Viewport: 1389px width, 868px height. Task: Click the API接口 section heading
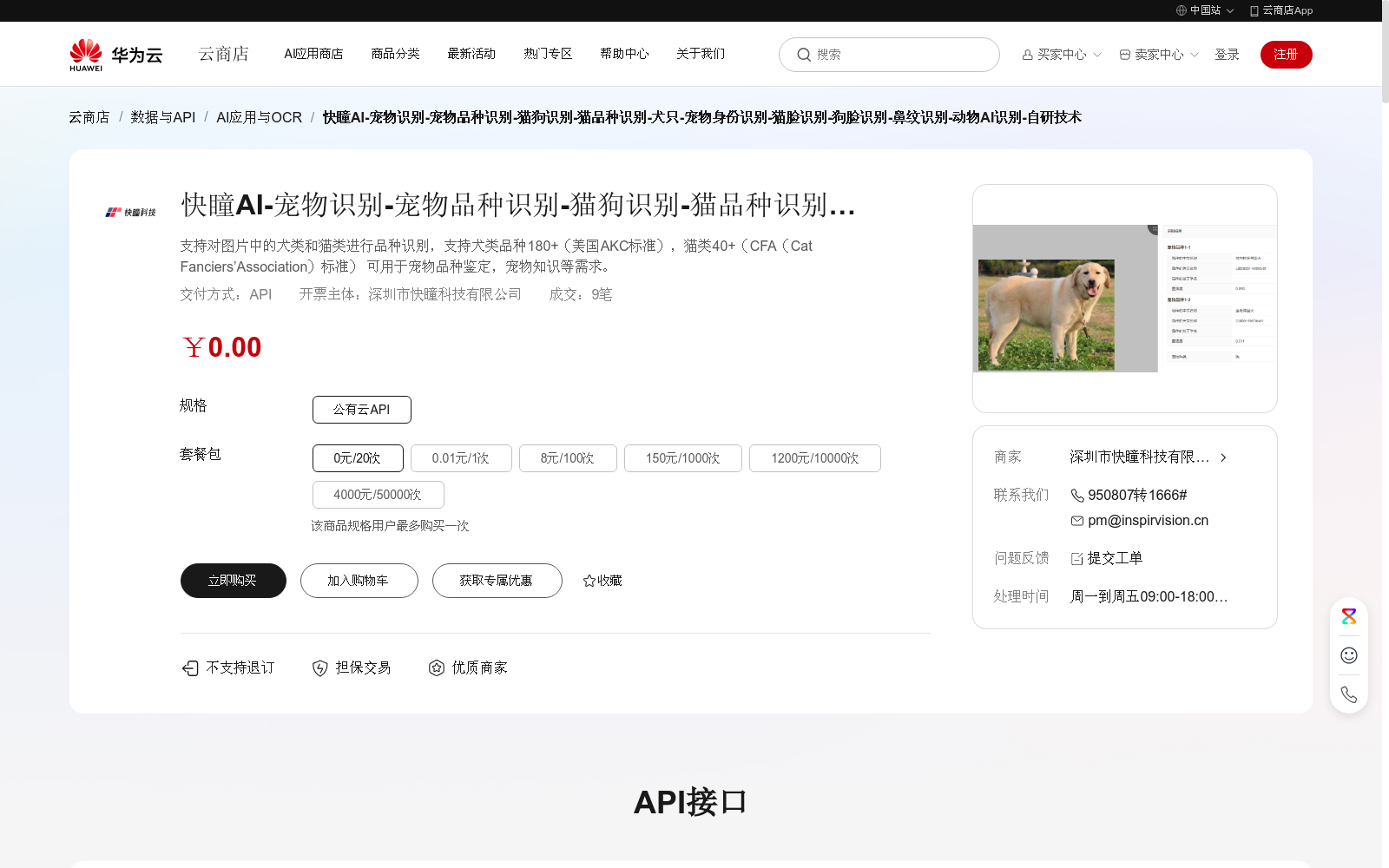pos(691,802)
